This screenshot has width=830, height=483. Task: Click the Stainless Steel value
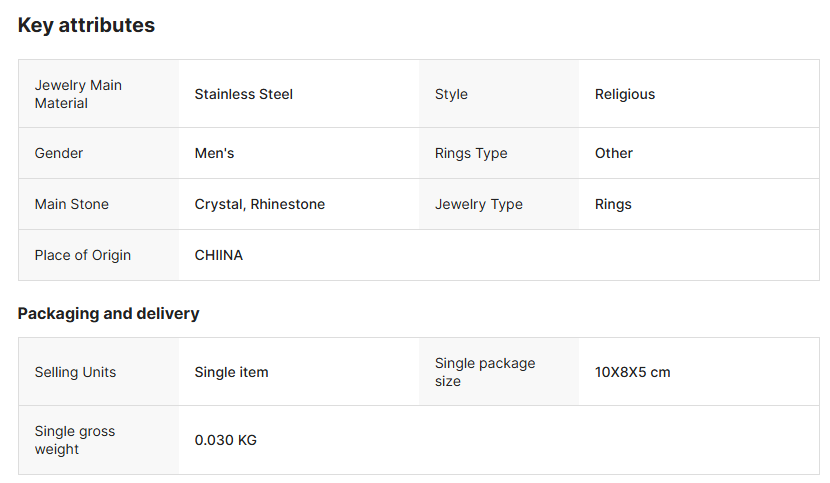tap(243, 94)
